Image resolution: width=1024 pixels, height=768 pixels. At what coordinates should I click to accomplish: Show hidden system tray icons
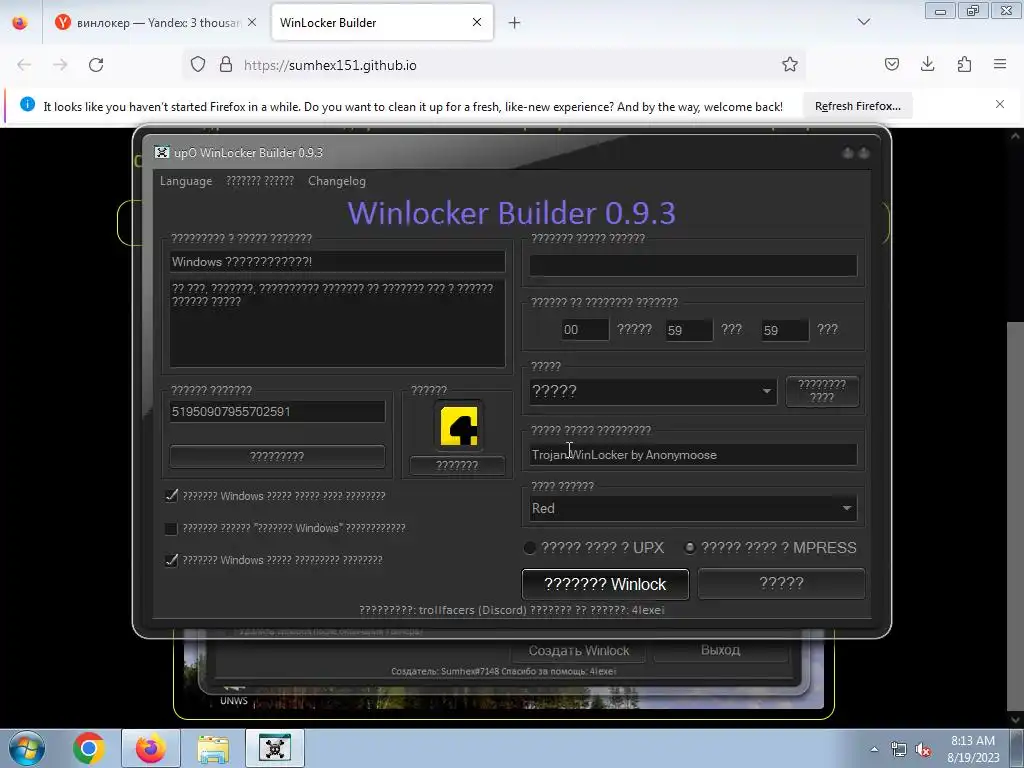coord(874,749)
